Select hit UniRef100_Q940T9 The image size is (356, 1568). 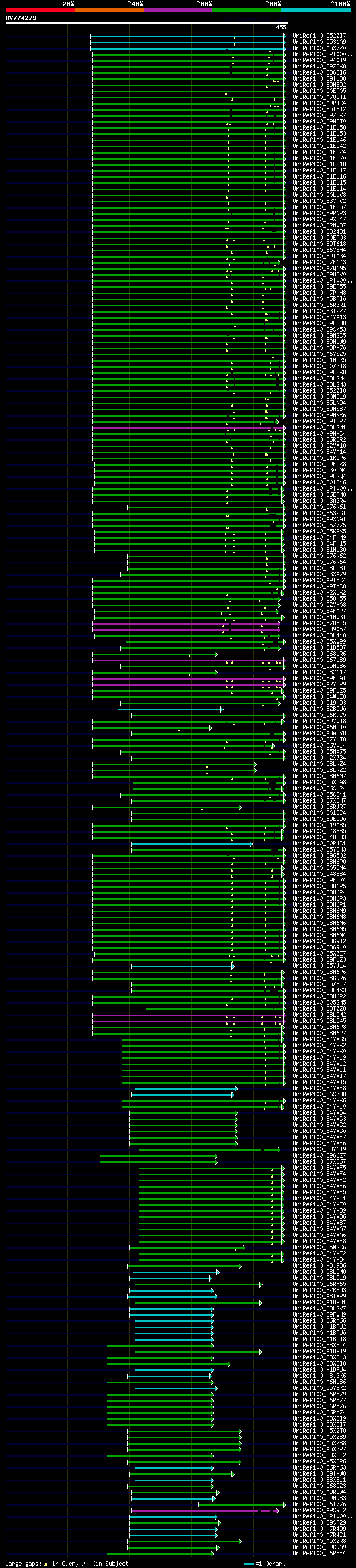pyautogui.click(x=319, y=61)
